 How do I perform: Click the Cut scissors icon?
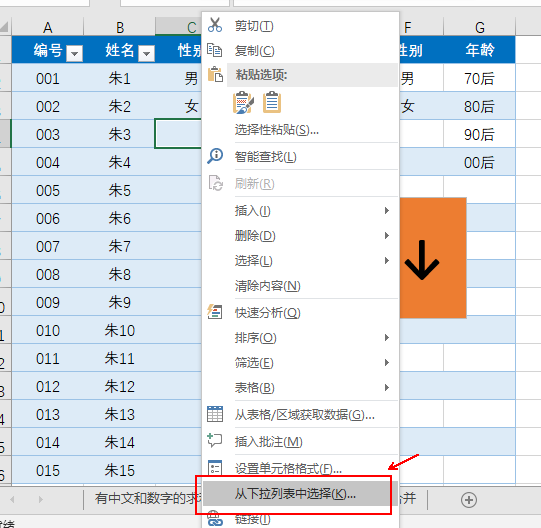[215, 25]
